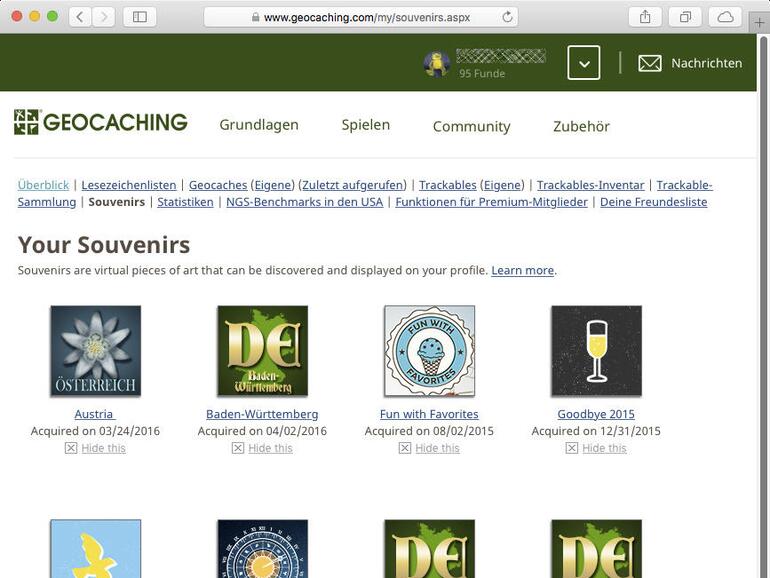770x578 pixels.
Task: Open Eigene link next to Geocaches
Action: tap(273, 185)
